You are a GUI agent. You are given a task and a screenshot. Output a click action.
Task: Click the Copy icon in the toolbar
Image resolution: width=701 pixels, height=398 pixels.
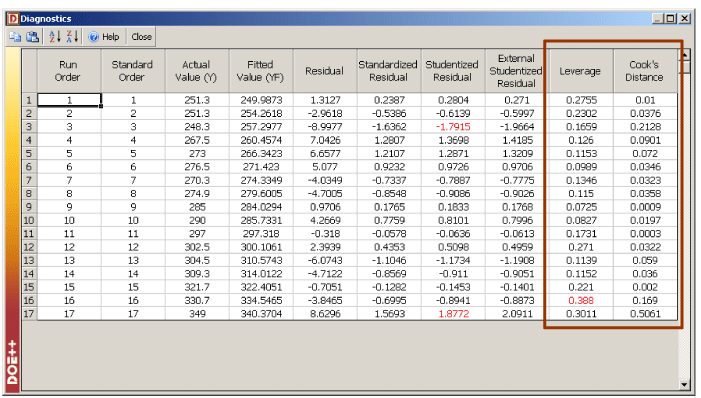pyautogui.click(x=15, y=37)
